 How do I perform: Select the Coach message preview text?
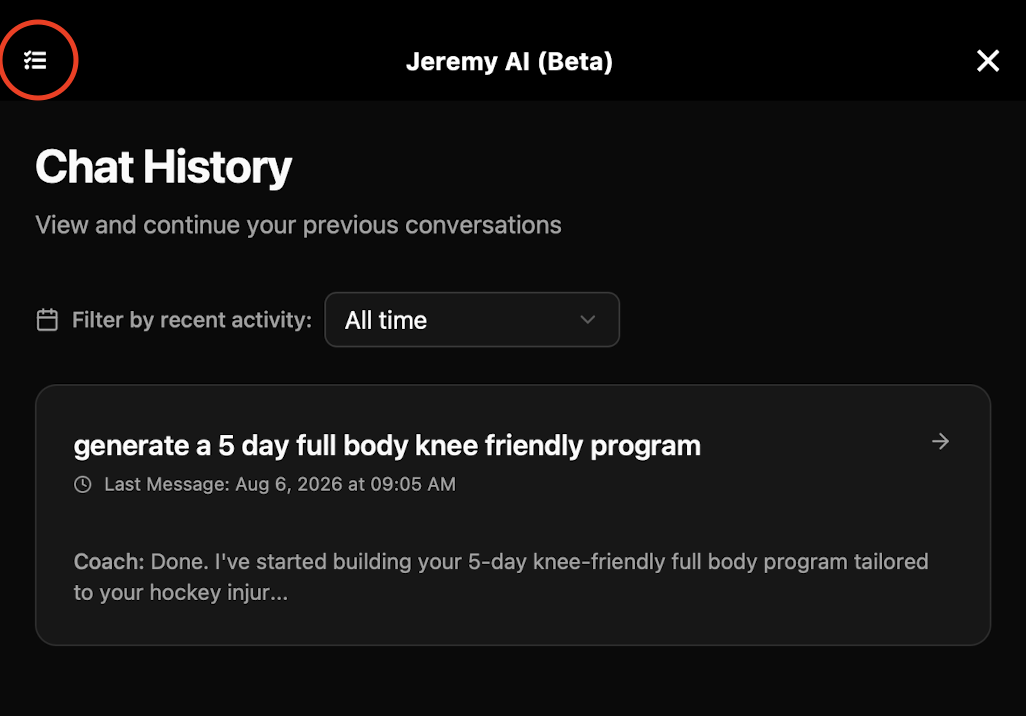tap(501, 577)
